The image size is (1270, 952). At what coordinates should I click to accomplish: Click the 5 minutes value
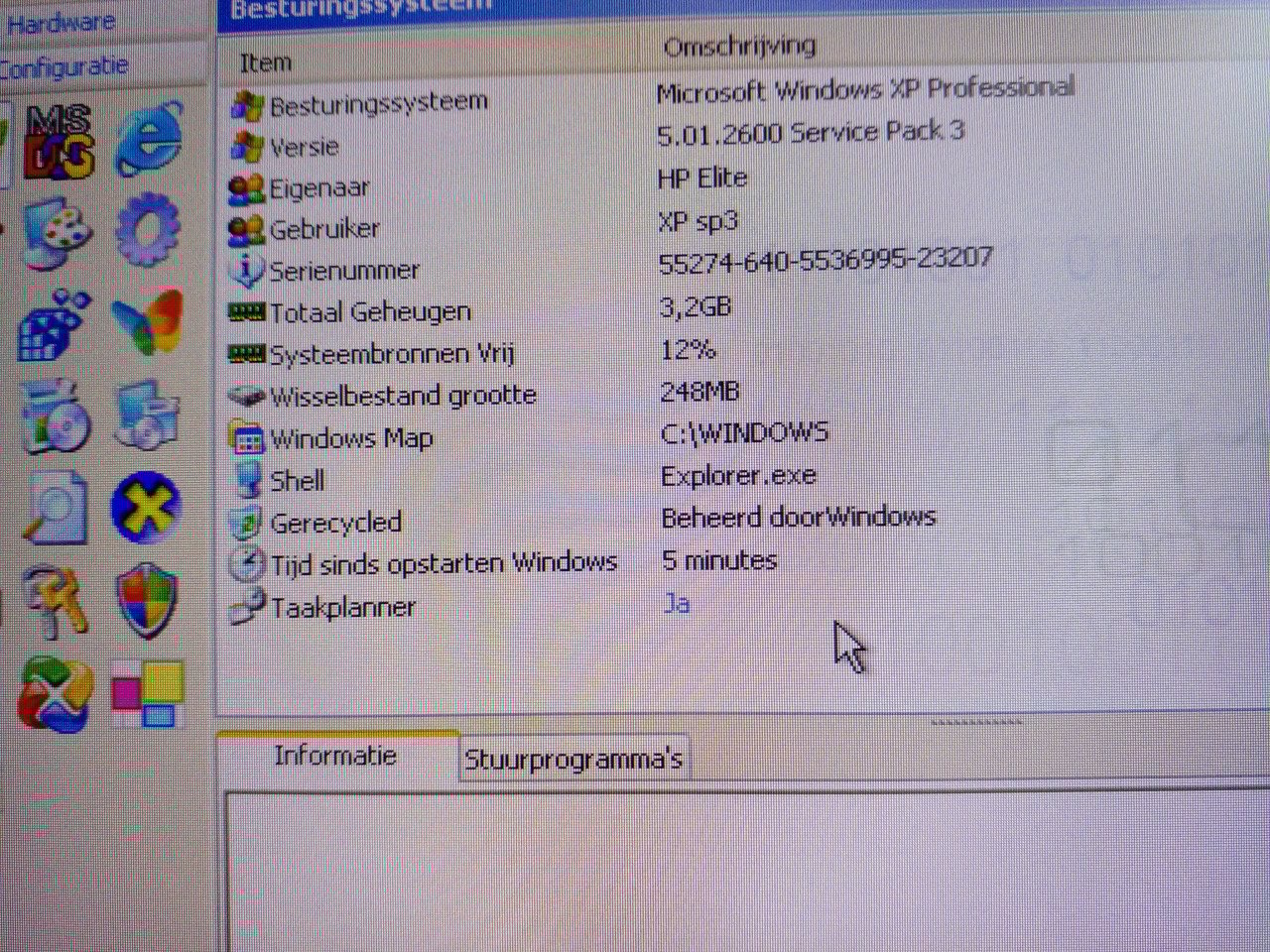719,560
